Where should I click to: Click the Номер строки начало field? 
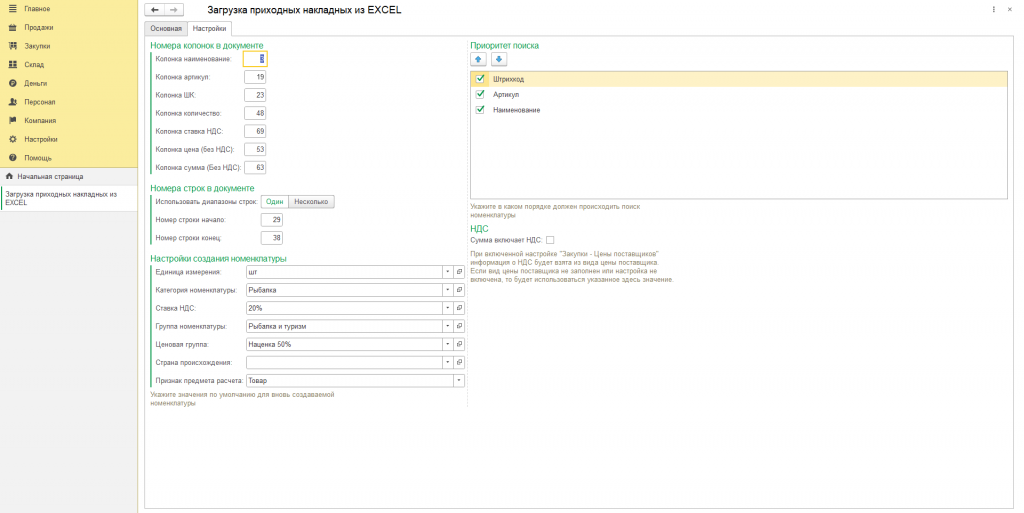(271, 219)
